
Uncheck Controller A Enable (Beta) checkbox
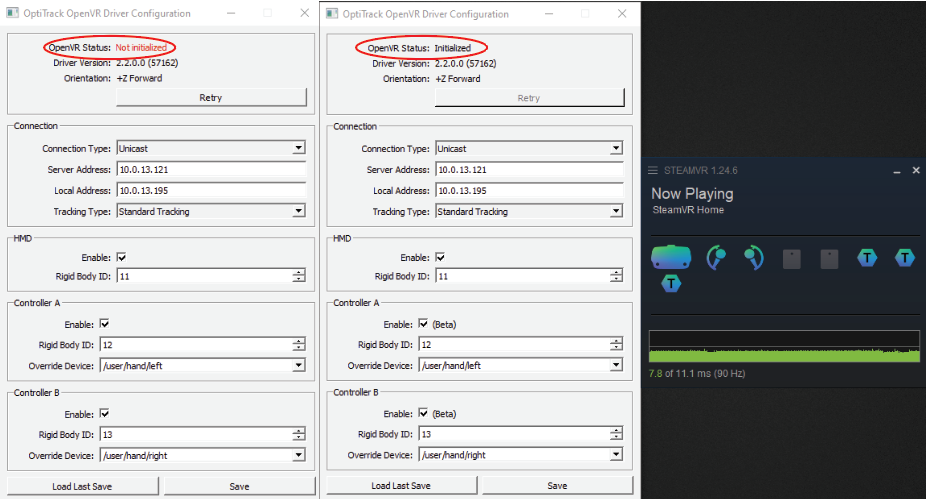(424, 324)
